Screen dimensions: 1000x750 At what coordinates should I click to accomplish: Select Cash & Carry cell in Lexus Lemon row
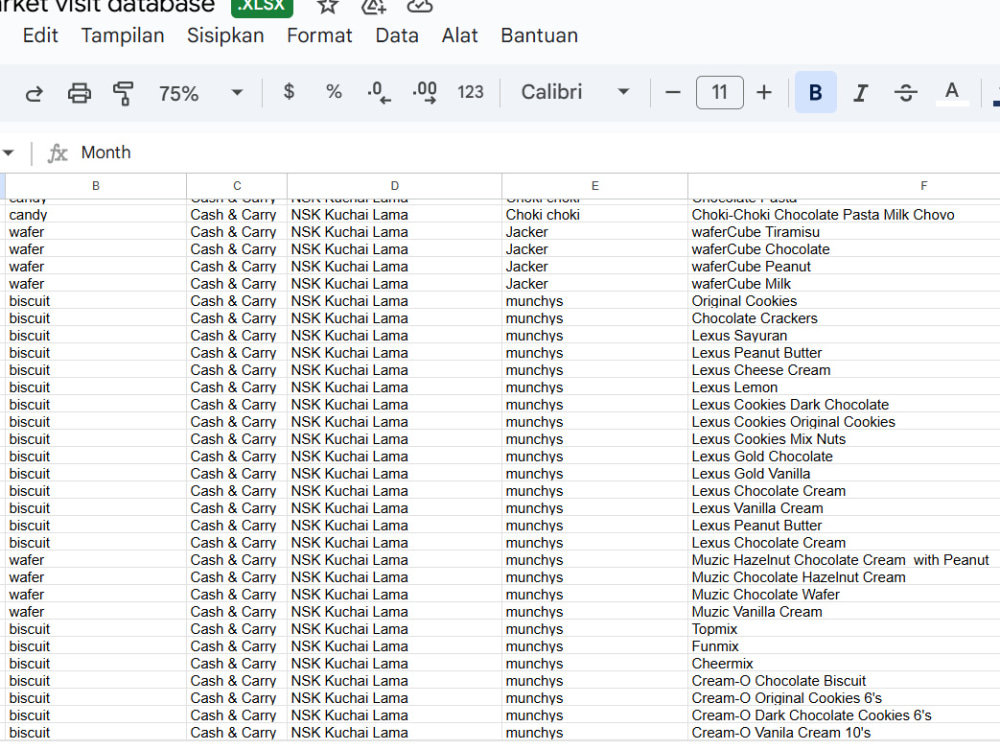coord(237,387)
